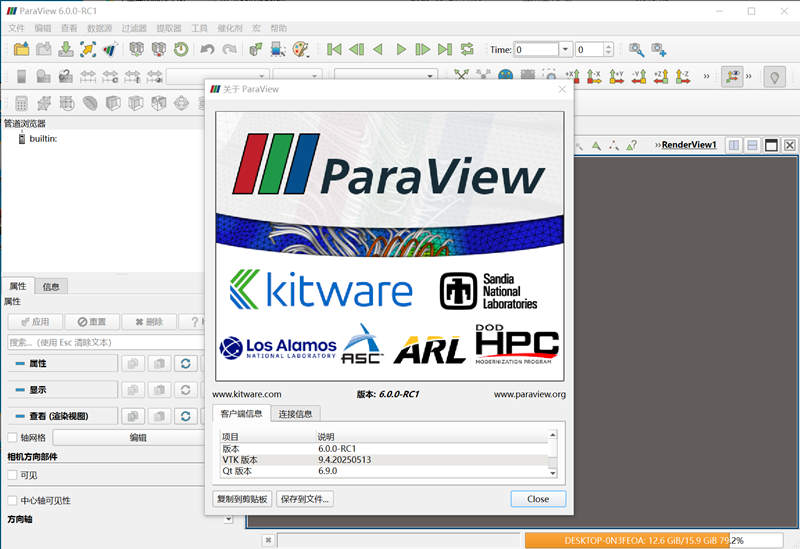Click the Time frame number spinbox
The width and height of the screenshot is (800, 549).
tap(594, 49)
